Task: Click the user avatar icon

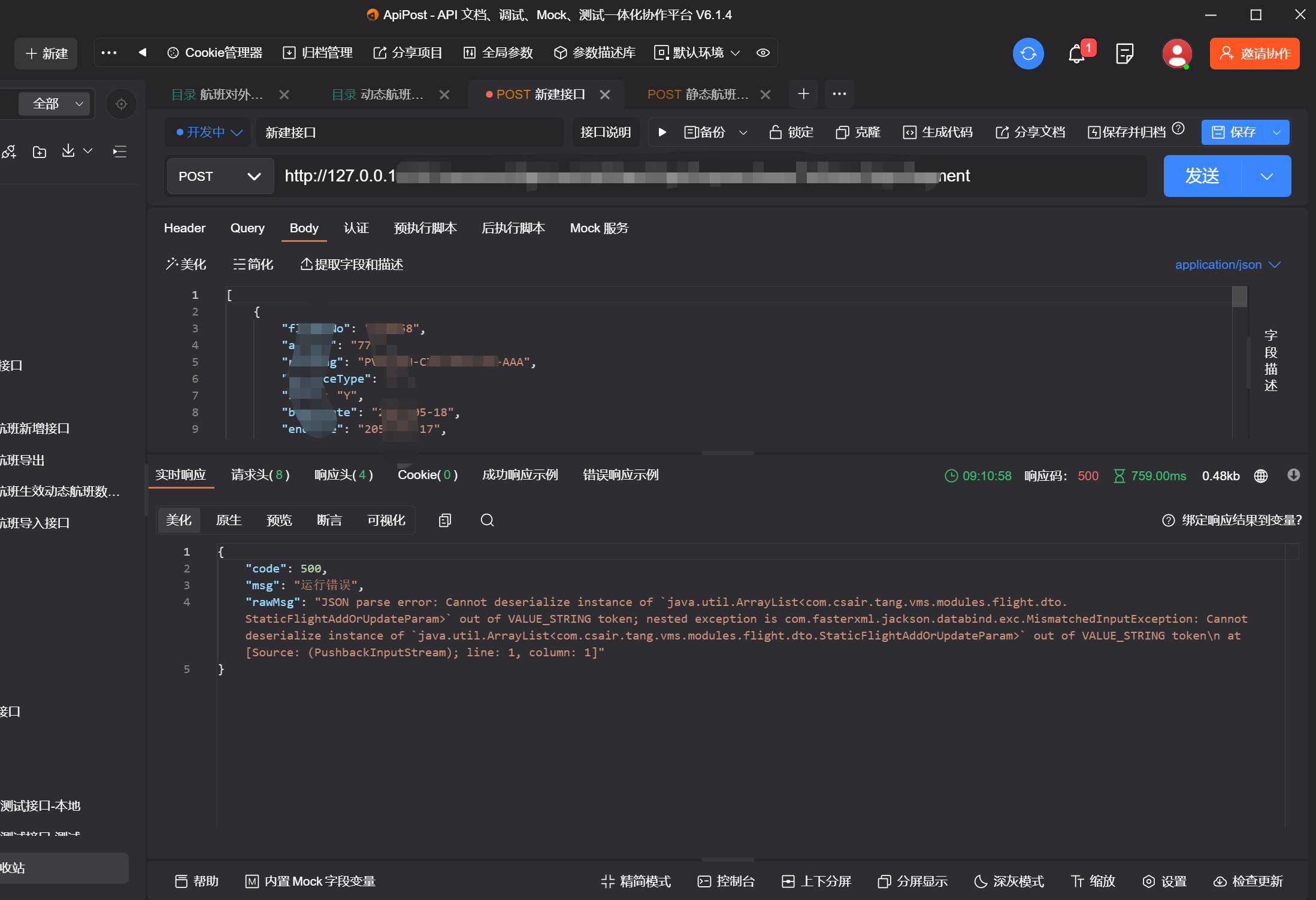Action: tap(1176, 54)
